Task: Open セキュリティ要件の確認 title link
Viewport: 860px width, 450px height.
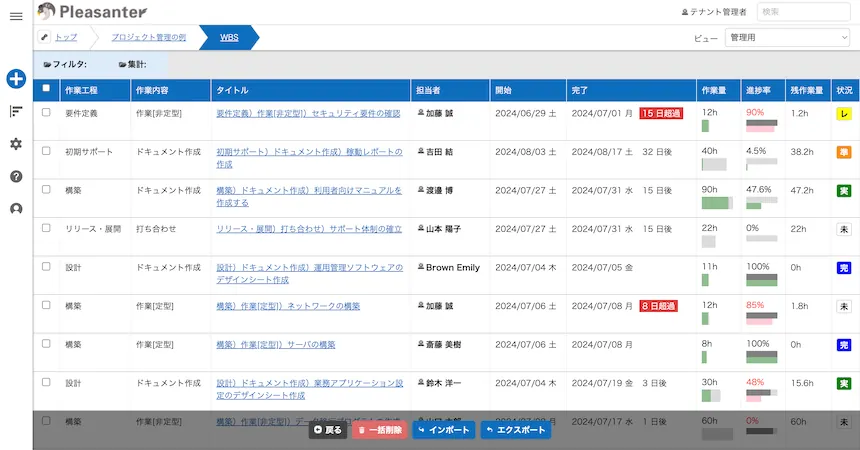Action: tap(308, 114)
